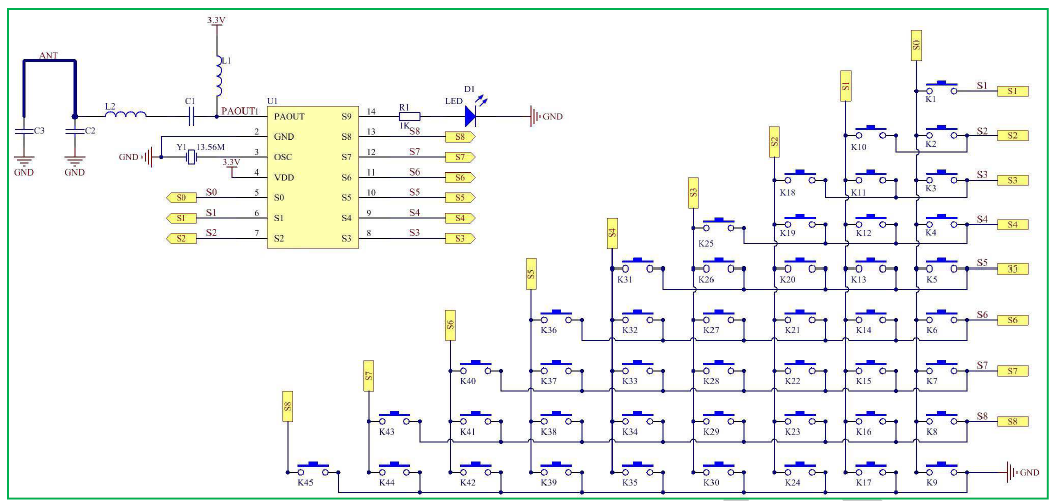Image resolution: width=1060 pixels, height=501 pixels.
Task: Select the VDD pin label inside U1
Action: coord(284,177)
